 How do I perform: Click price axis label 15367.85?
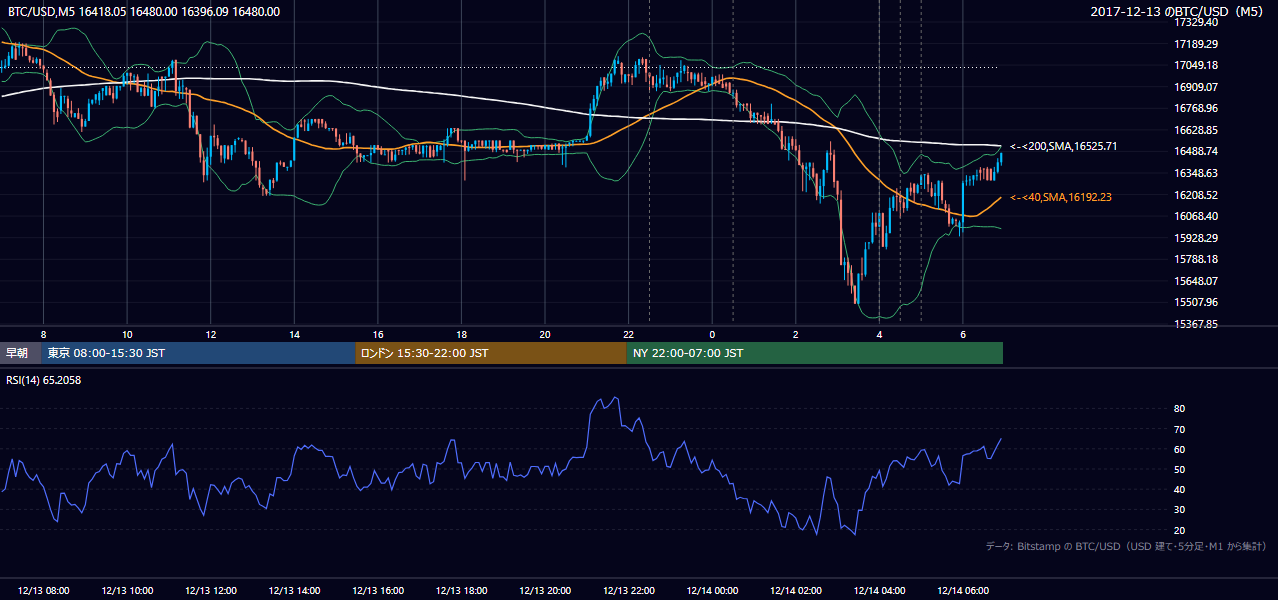point(1196,324)
